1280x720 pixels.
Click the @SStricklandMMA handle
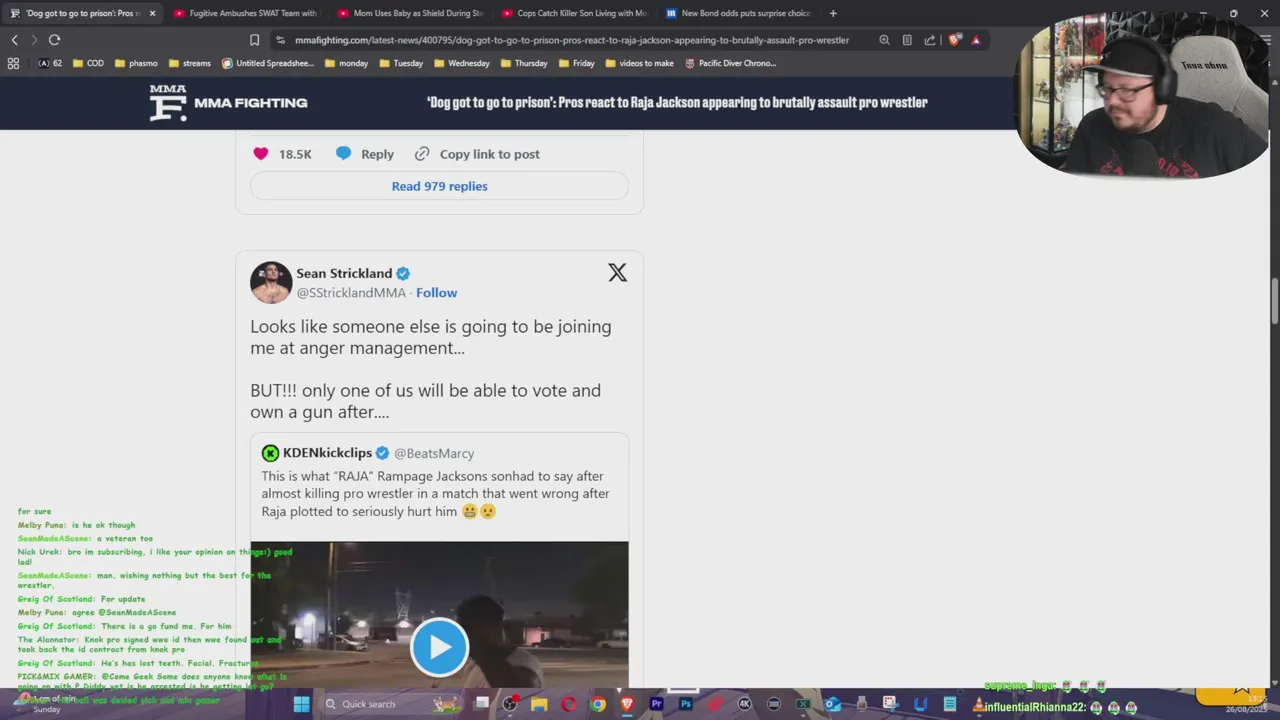[x=351, y=293]
